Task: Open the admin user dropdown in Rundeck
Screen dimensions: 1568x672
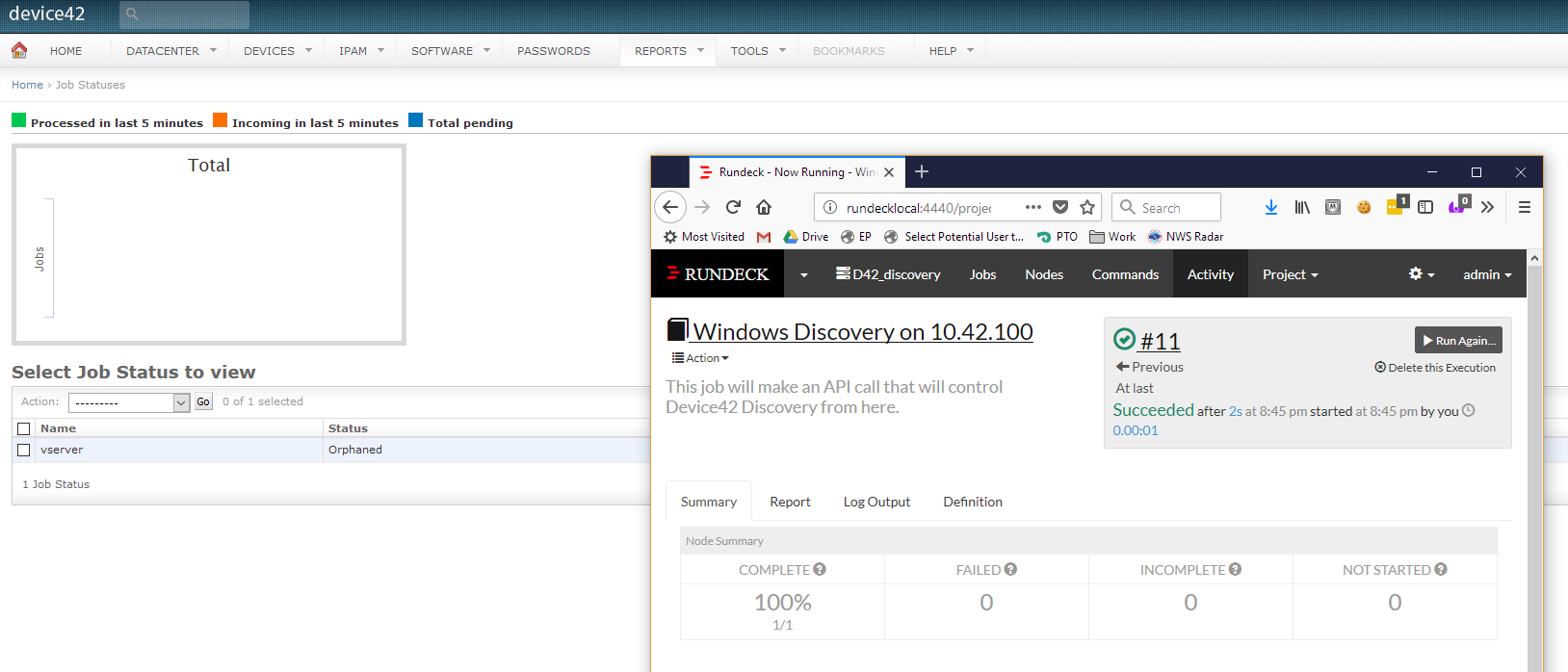Action: pyautogui.click(x=1487, y=274)
